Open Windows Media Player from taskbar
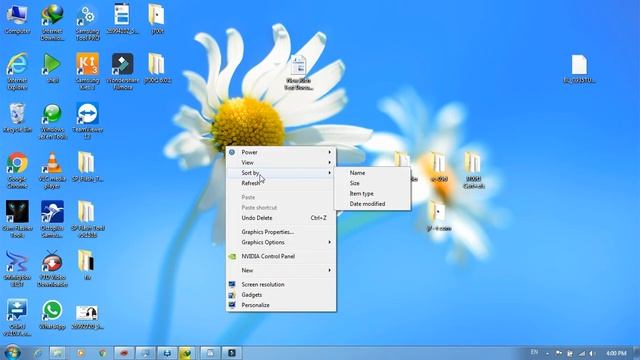 80,353
